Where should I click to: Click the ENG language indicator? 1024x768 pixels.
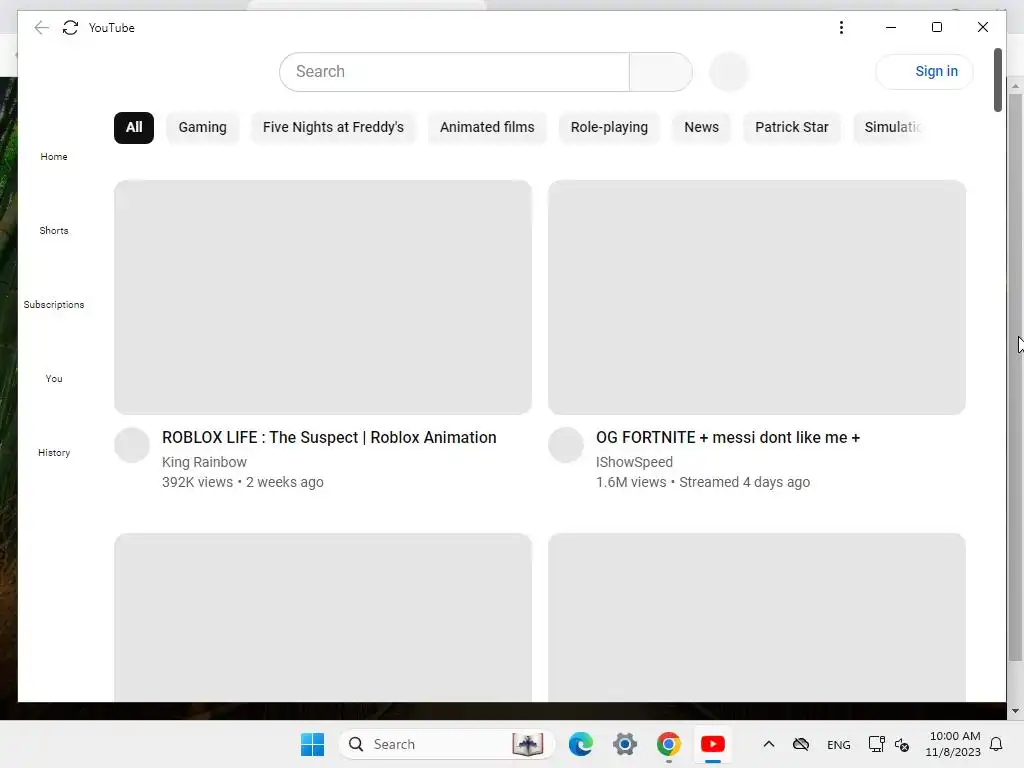pos(839,744)
